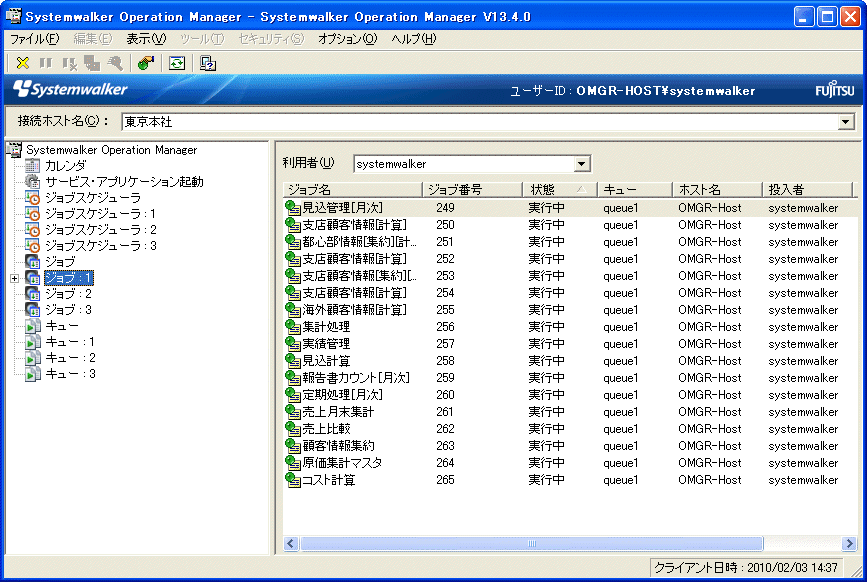The image size is (867, 582).
Task: Select the 都心部情報[集約][計… job row
Action: point(570,242)
